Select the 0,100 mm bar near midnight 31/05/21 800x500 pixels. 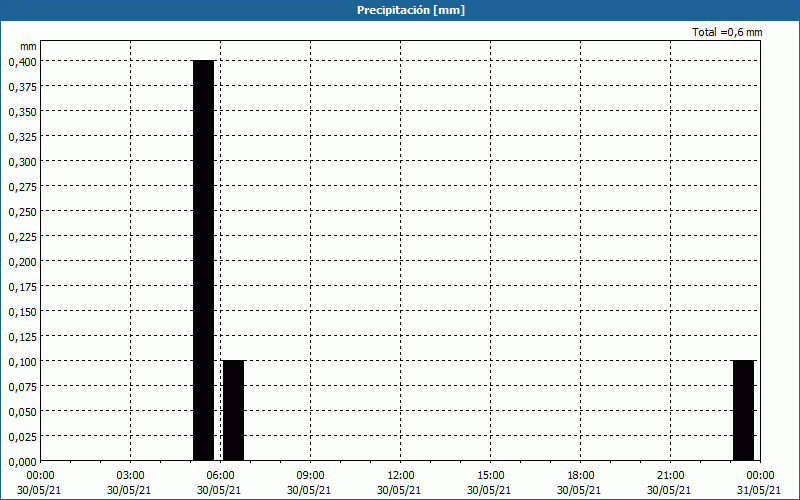743,411
